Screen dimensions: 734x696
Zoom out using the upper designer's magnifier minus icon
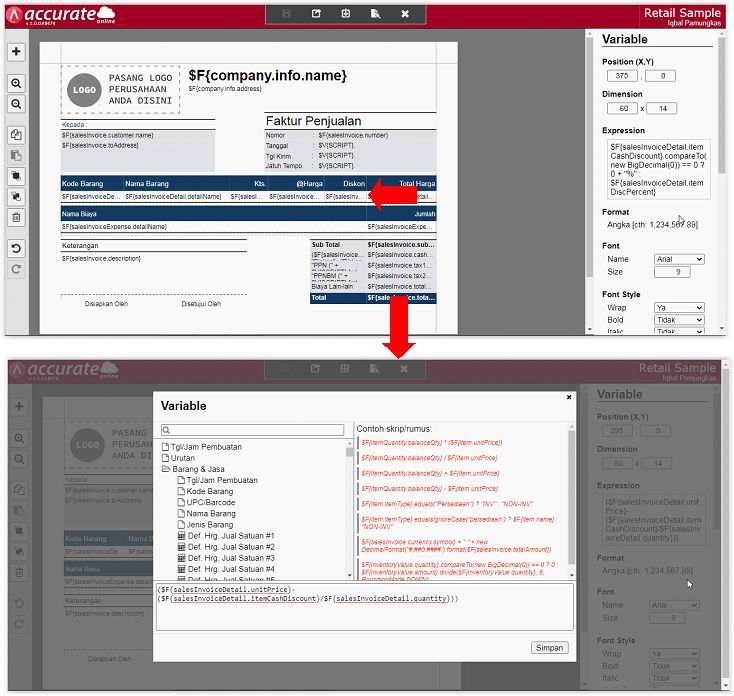click(x=16, y=104)
